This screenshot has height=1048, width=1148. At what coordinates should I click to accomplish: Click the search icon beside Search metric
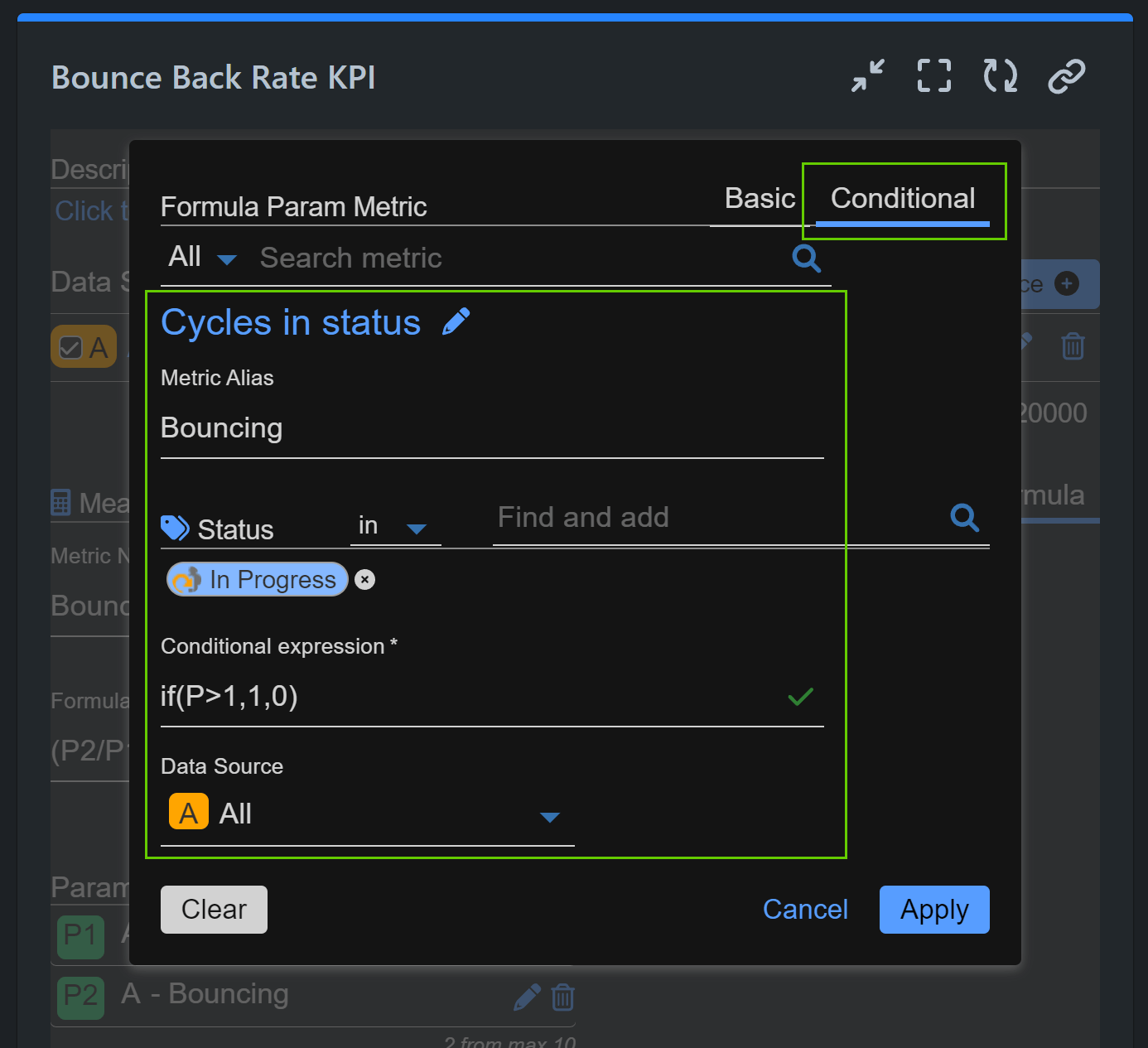click(x=806, y=258)
